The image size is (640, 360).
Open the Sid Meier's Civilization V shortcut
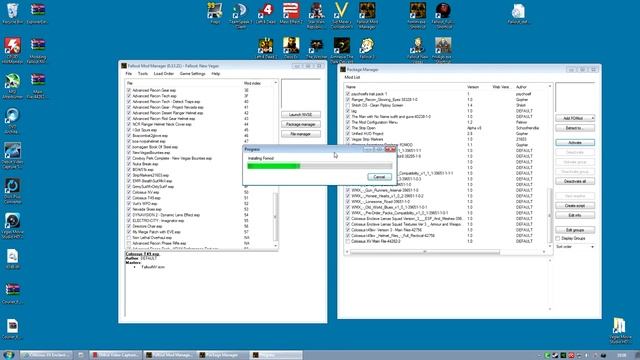pos(342,15)
